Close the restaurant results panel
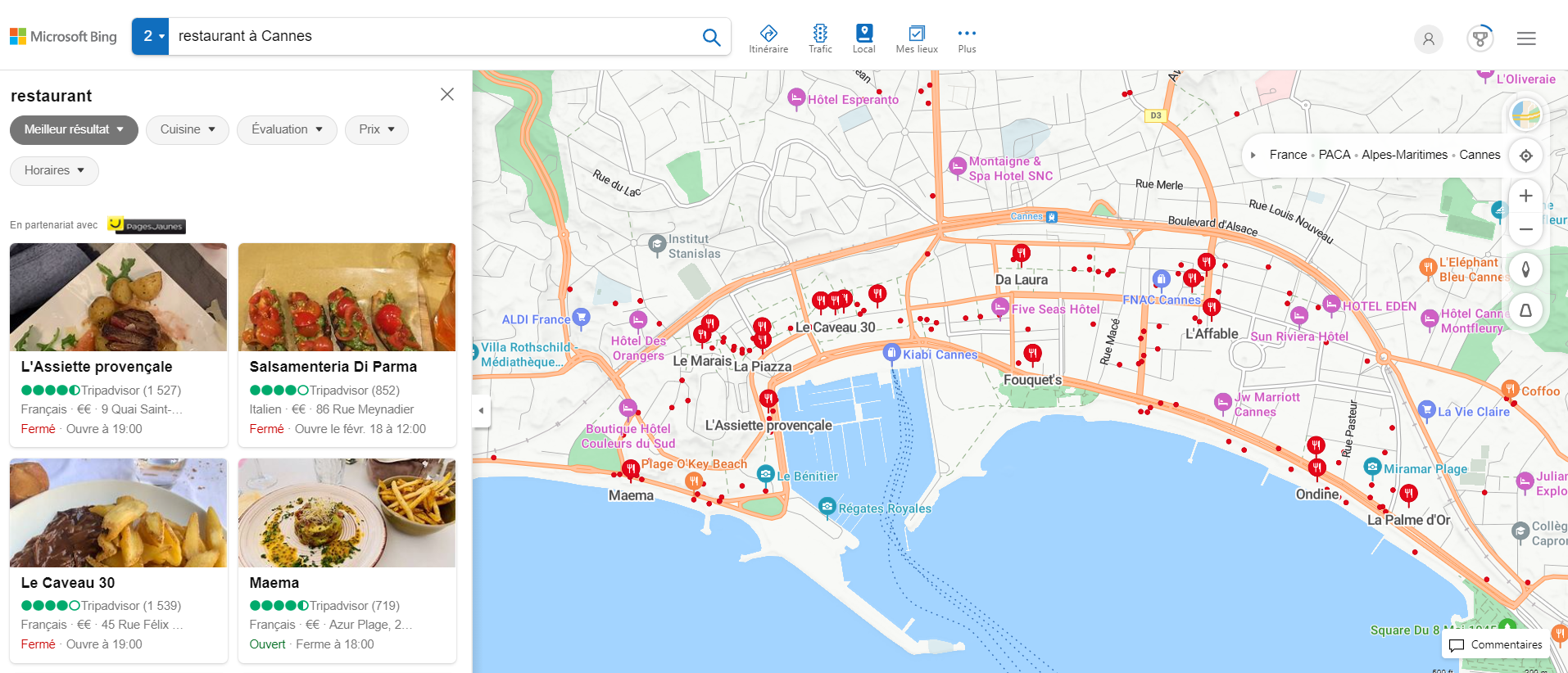Image resolution: width=1568 pixels, height=673 pixels. (x=447, y=94)
